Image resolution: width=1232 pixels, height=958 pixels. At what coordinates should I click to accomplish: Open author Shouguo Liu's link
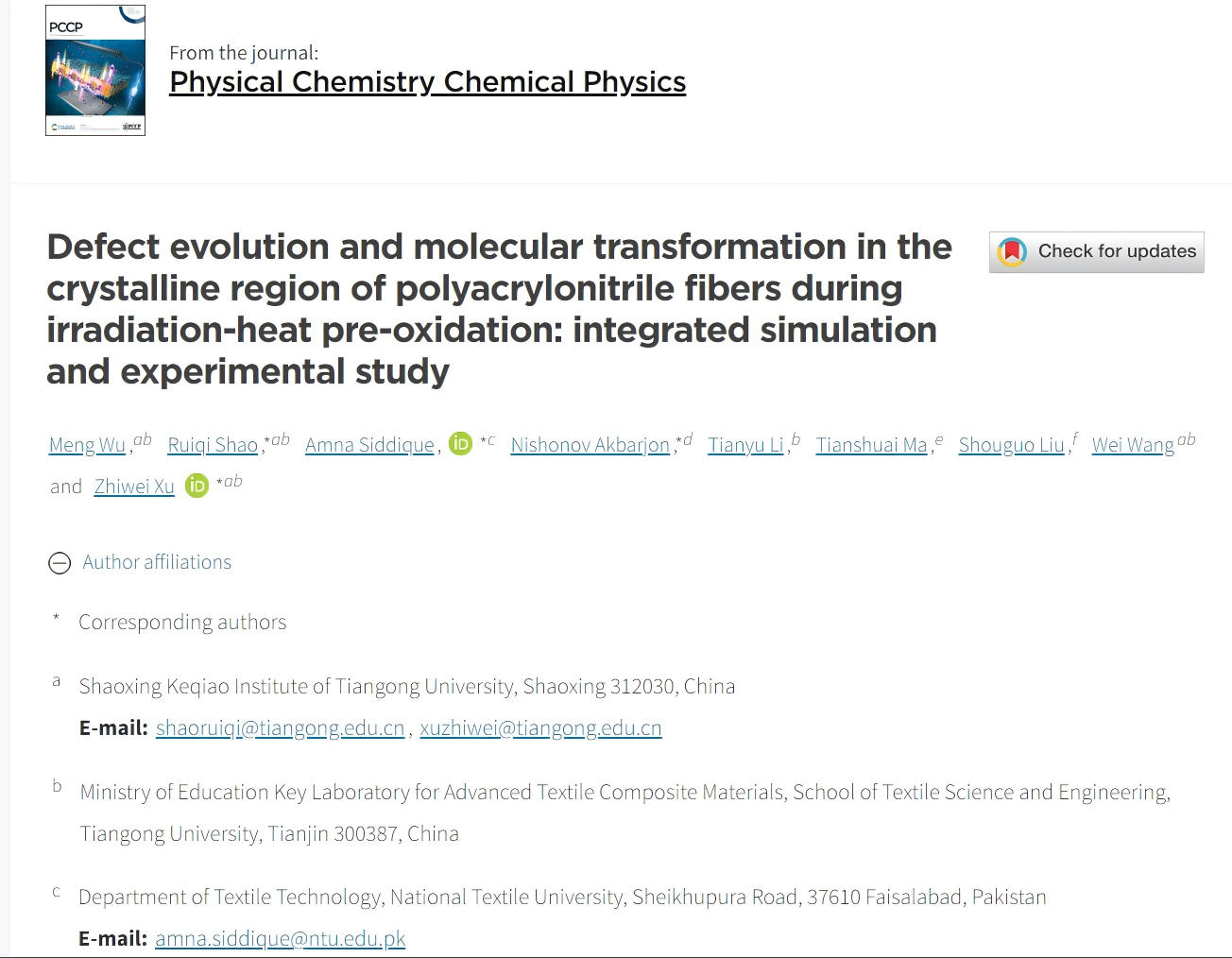pos(1011,445)
